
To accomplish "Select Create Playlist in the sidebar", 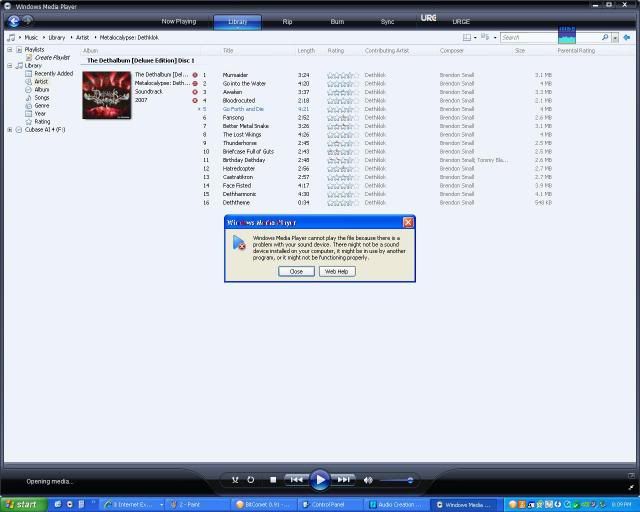I will pyautogui.click(x=52, y=58).
